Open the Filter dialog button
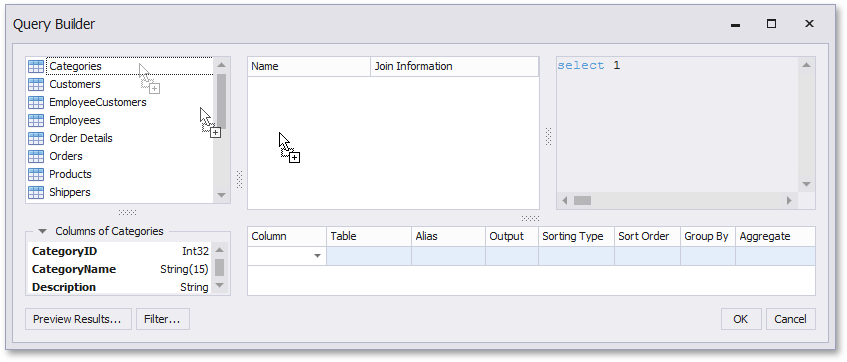 pyautogui.click(x=163, y=319)
